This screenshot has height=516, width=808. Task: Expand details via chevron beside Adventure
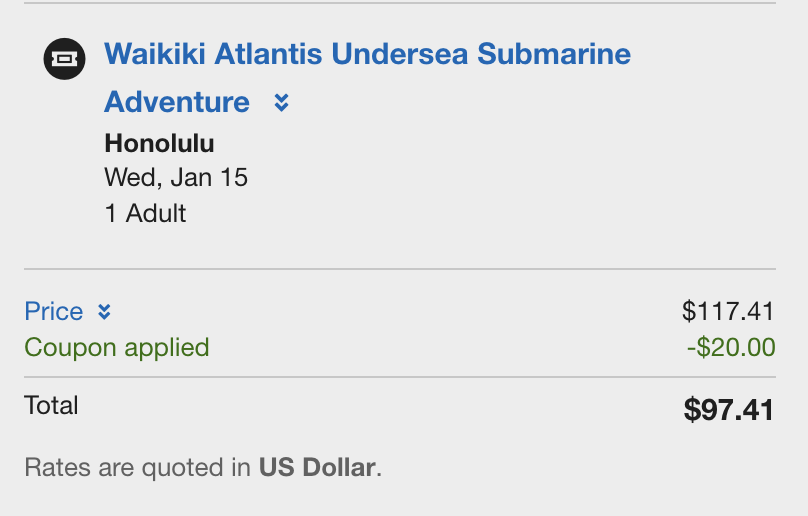click(x=281, y=103)
